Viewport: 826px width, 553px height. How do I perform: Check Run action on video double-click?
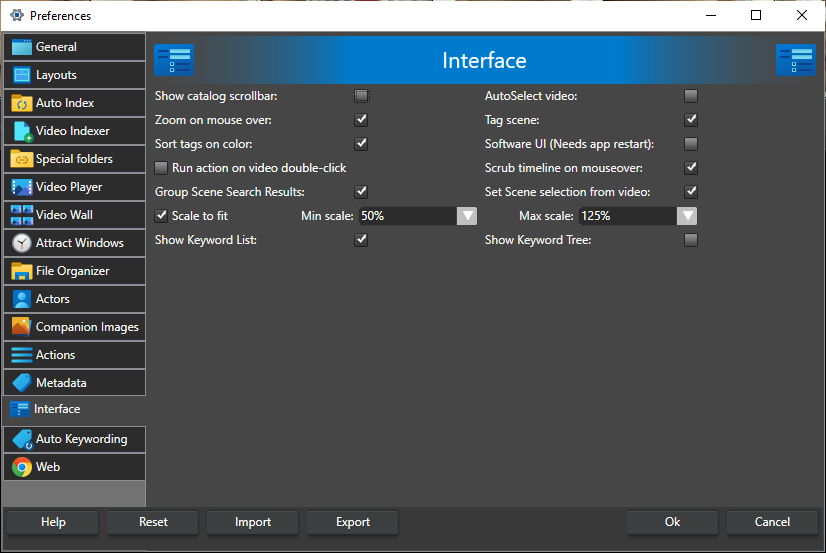(162, 168)
